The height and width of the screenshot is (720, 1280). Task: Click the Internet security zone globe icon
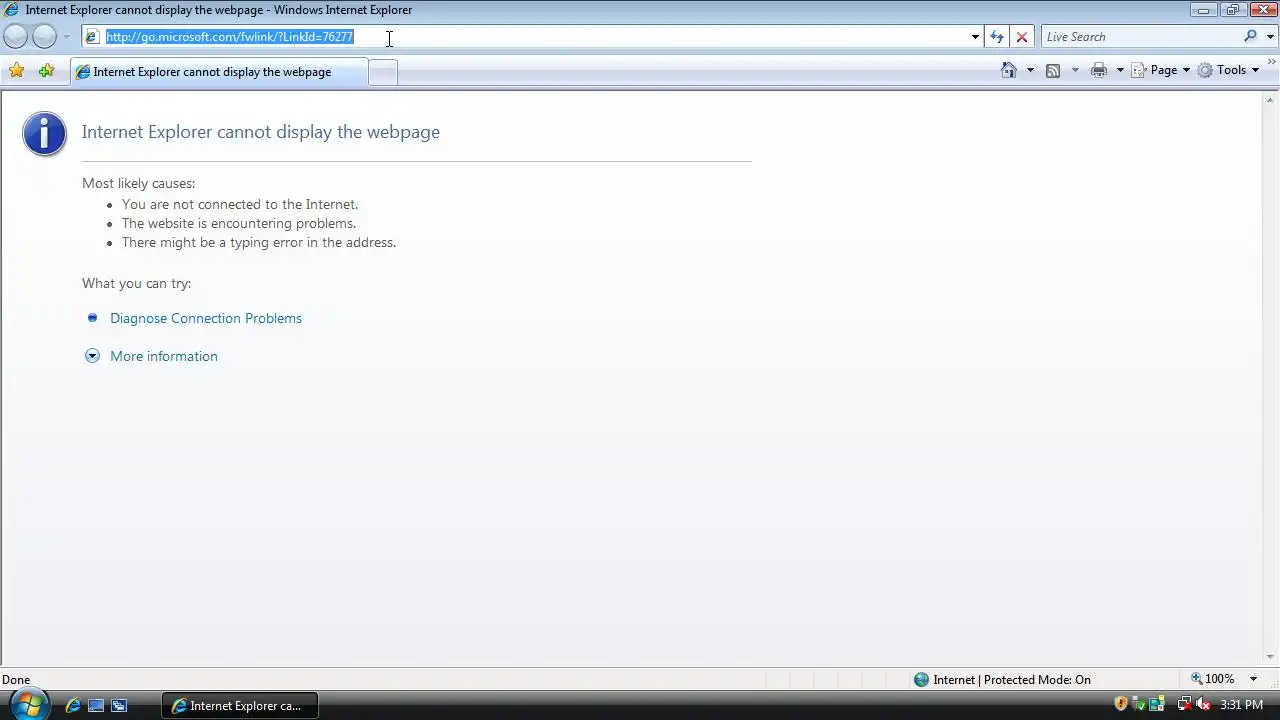[x=921, y=679]
